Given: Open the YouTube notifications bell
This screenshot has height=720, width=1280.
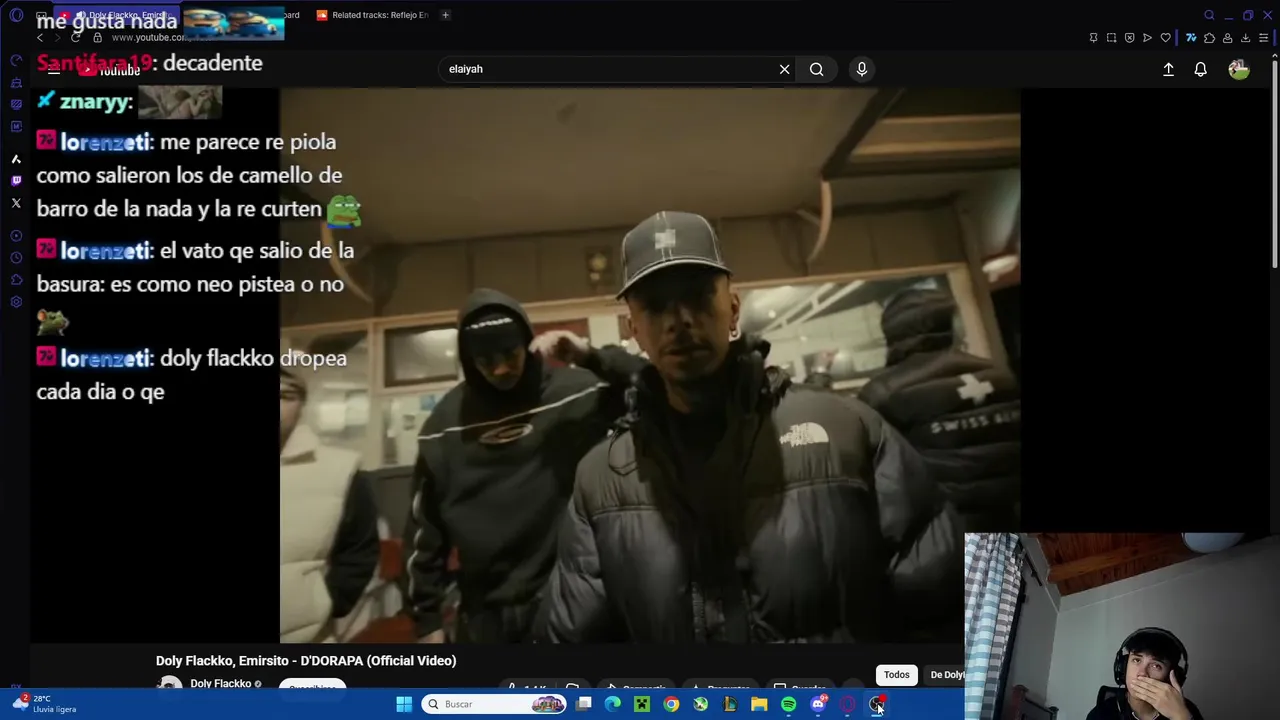Looking at the screenshot, I should (1200, 69).
